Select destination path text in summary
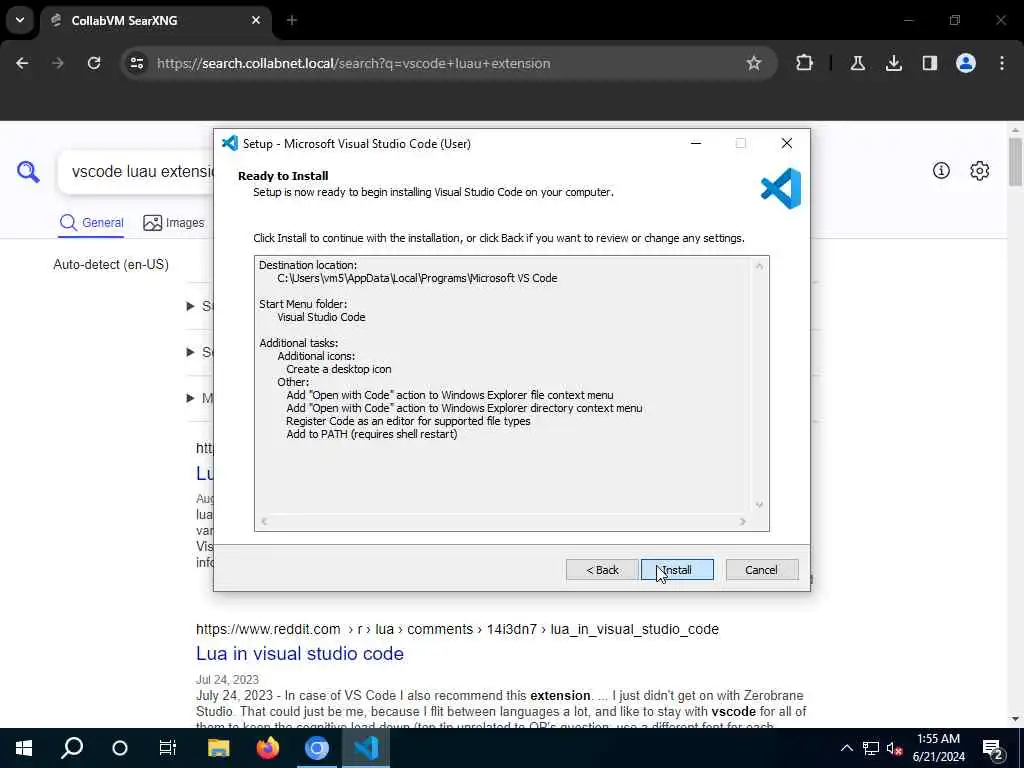1024x768 pixels. [417, 278]
